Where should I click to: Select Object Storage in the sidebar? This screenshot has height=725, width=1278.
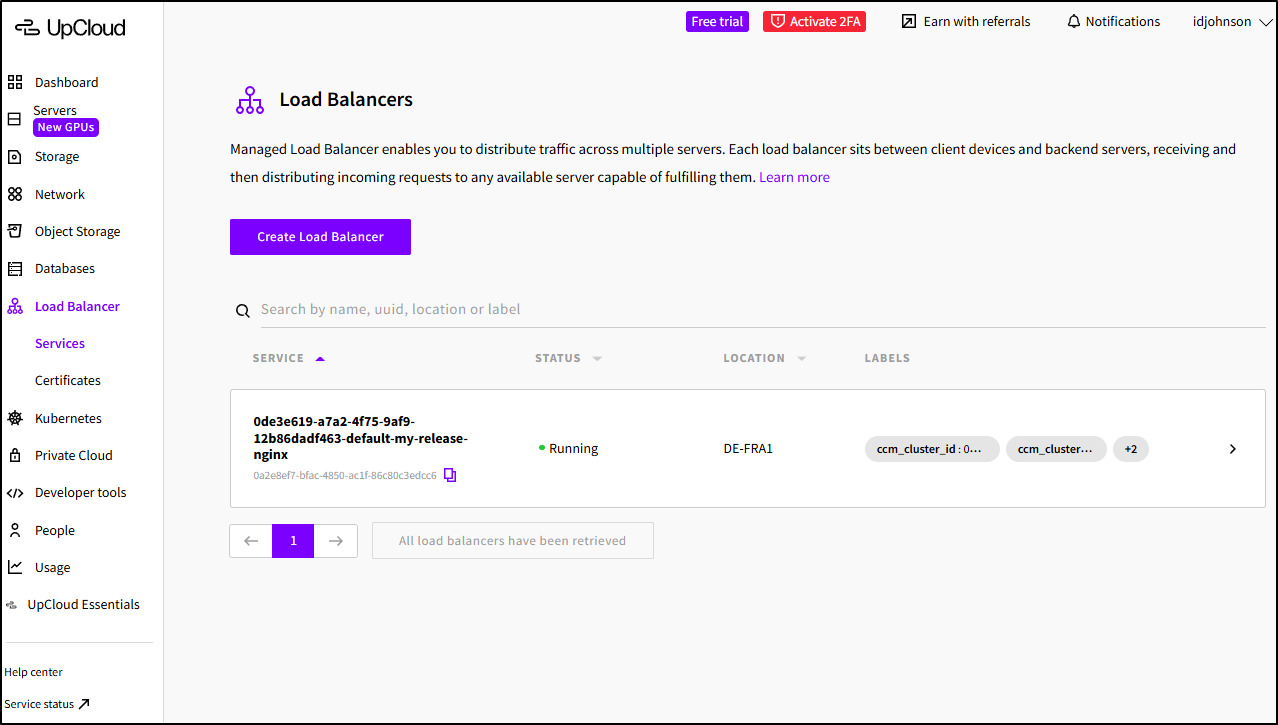(x=77, y=232)
